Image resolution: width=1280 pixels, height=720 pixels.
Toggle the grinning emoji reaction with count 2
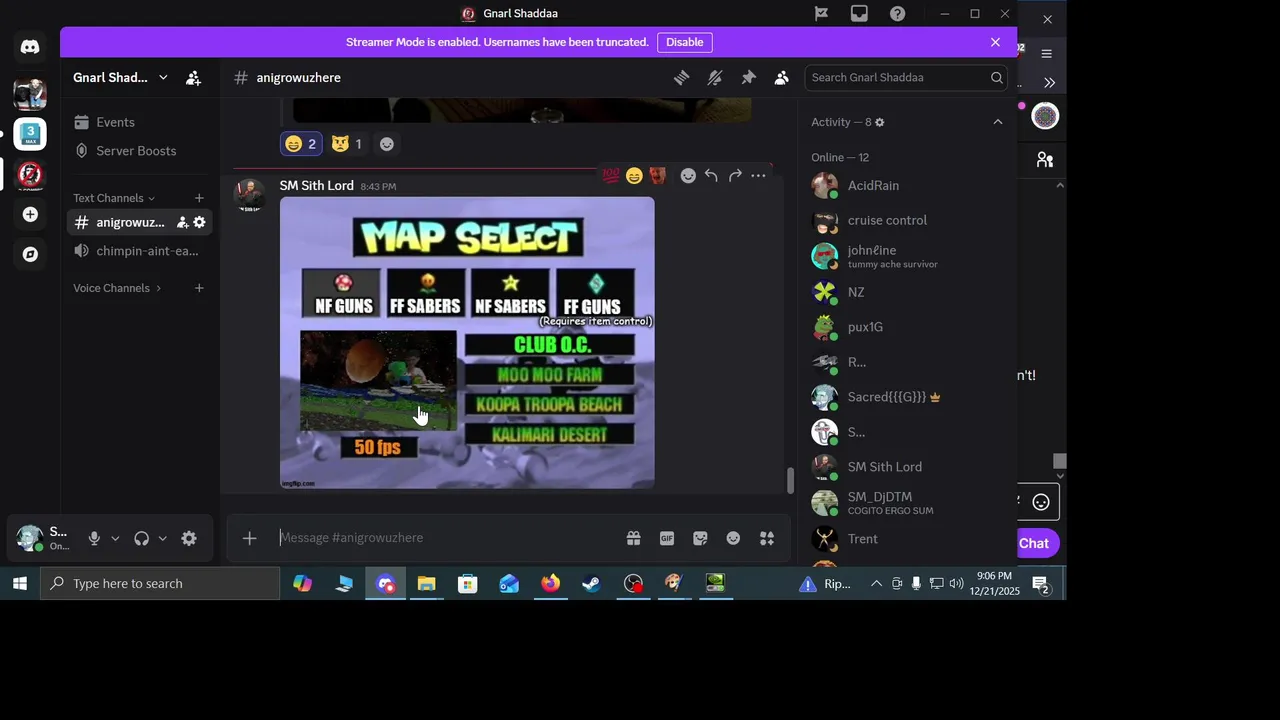coord(301,144)
